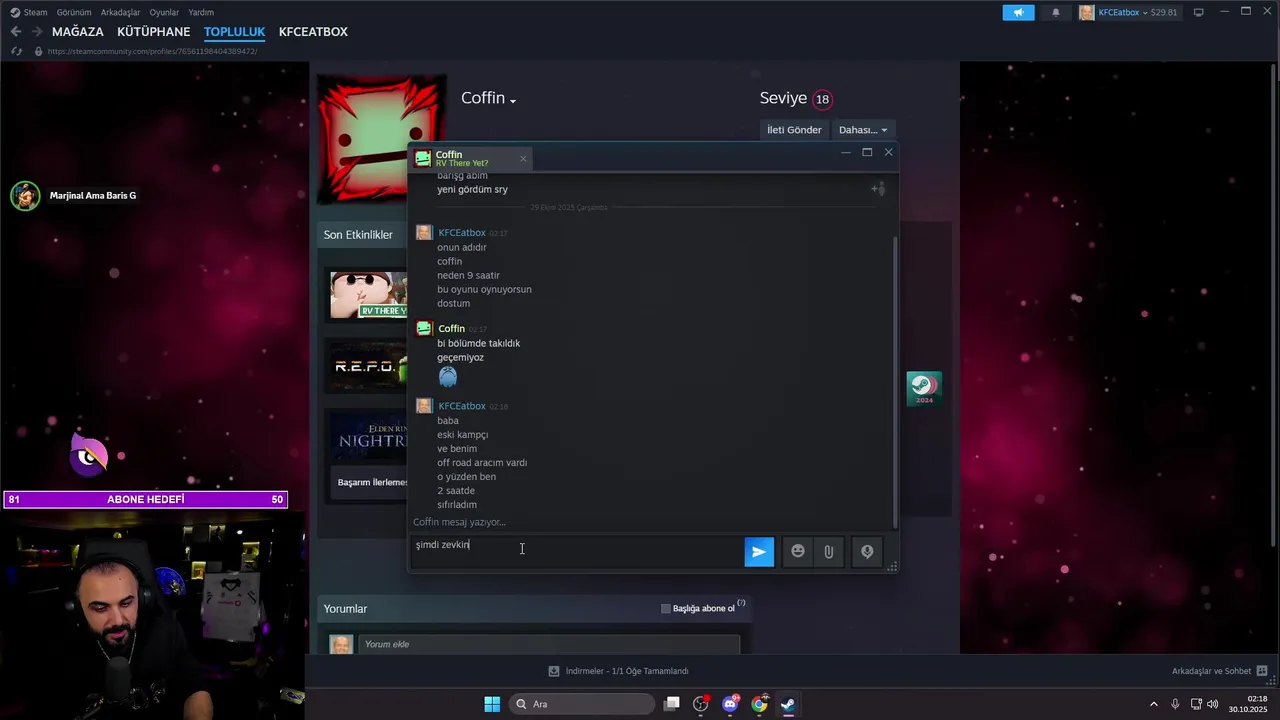Go back with the navigation arrow

(x=16, y=32)
